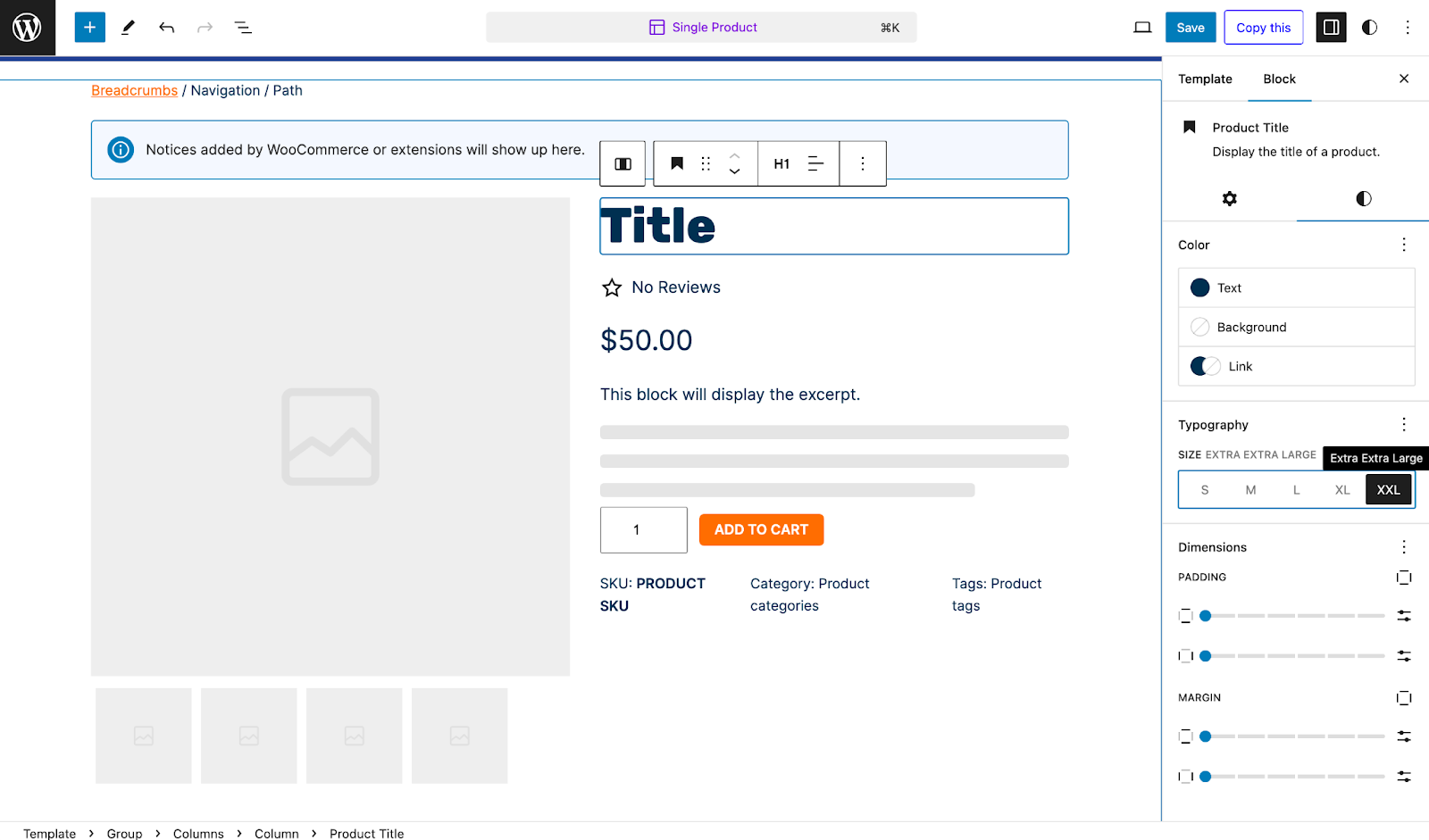1429x840 pixels.
Task: Open the block inserter
Action: [89, 27]
